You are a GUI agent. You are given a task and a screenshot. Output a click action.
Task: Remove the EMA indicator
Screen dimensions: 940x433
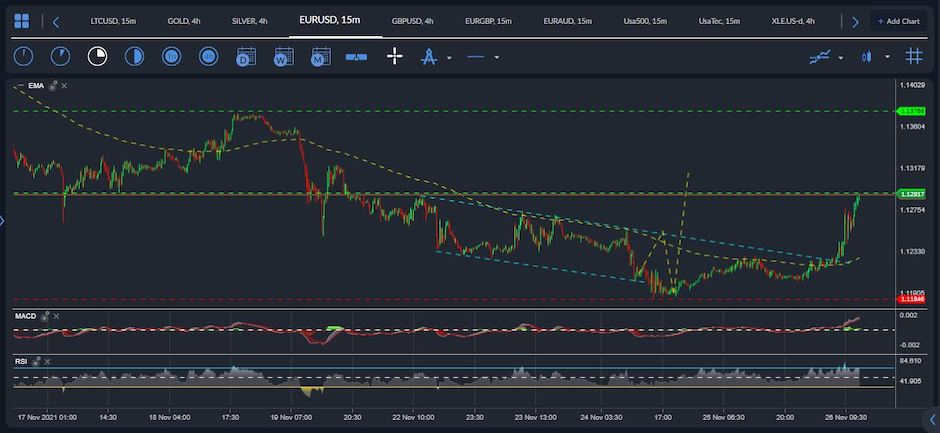click(64, 86)
